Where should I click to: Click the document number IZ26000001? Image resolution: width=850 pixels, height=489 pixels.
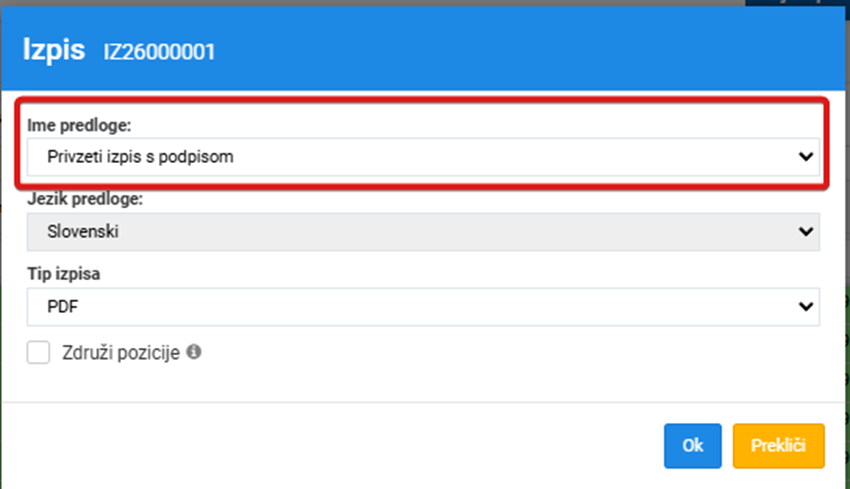pos(159,53)
